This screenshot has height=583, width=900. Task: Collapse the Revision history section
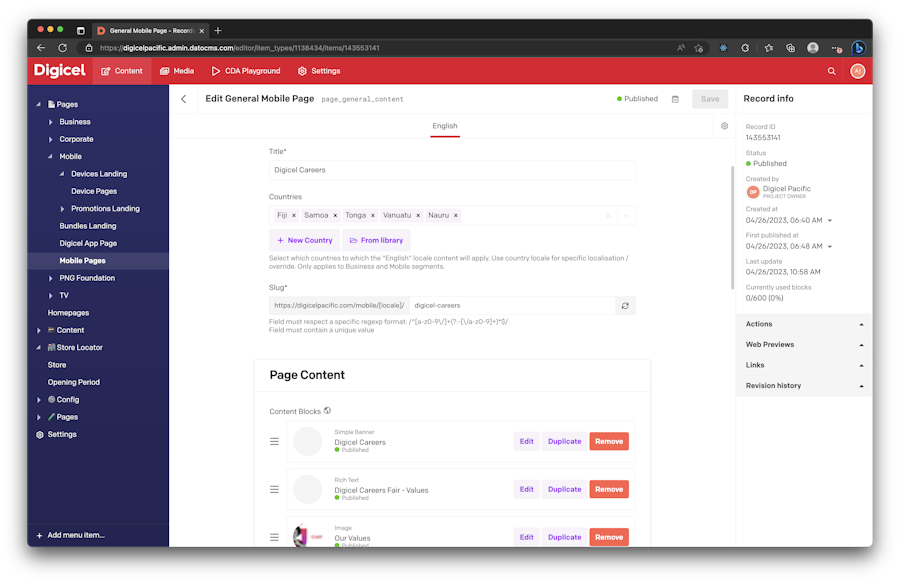click(x=860, y=385)
